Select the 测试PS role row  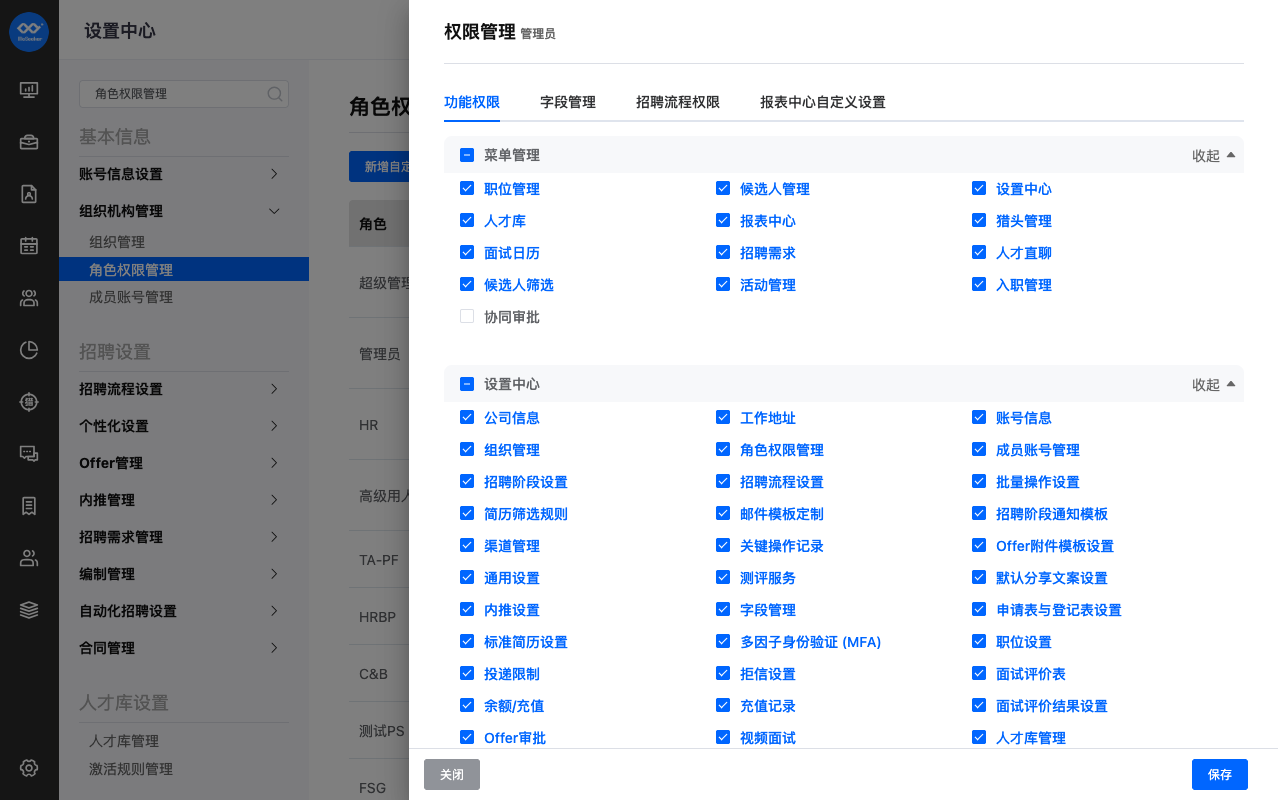coord(379,731)
